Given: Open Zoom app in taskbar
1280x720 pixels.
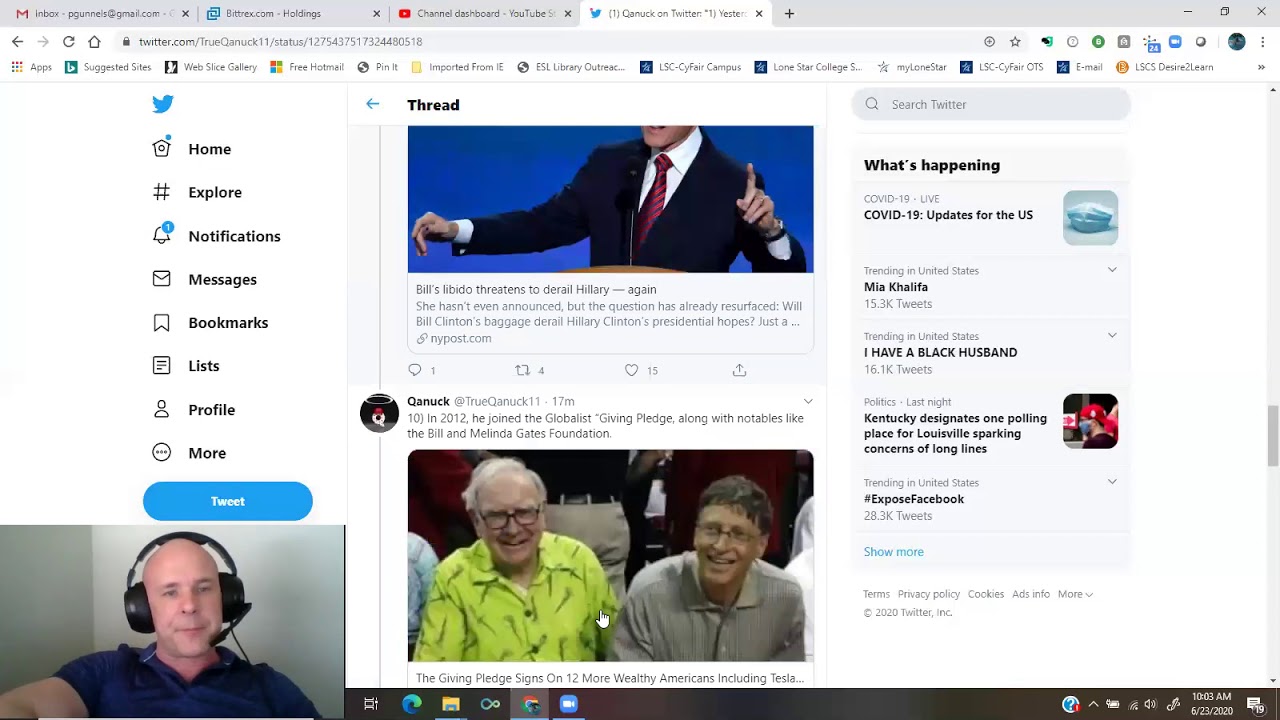Looking at the screenshot, I should point(568,704).
